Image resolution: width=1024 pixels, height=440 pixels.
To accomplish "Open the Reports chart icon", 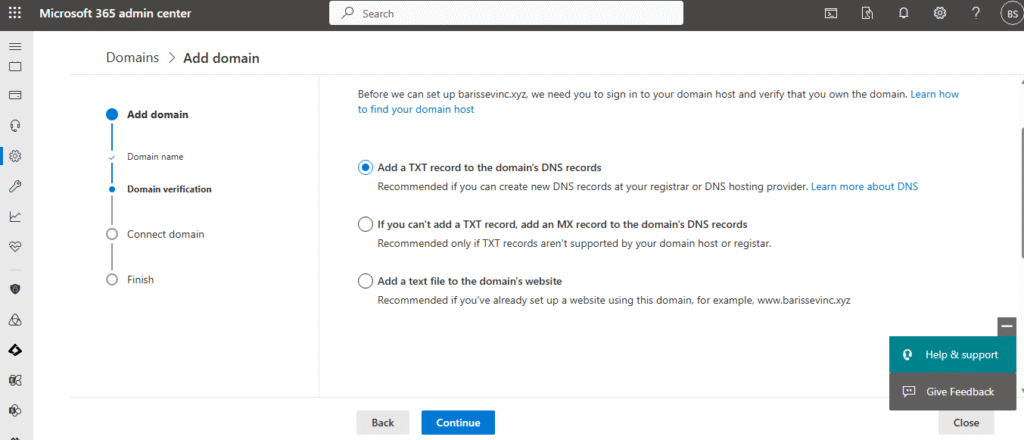I will (15, 217).
